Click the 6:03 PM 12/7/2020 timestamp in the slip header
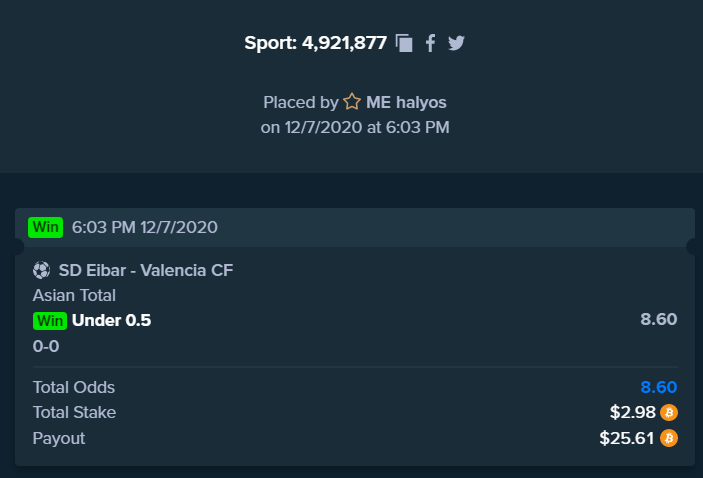The width and height of the screenshot is (703, 478). pyautogui.click(x=145, y=227)
